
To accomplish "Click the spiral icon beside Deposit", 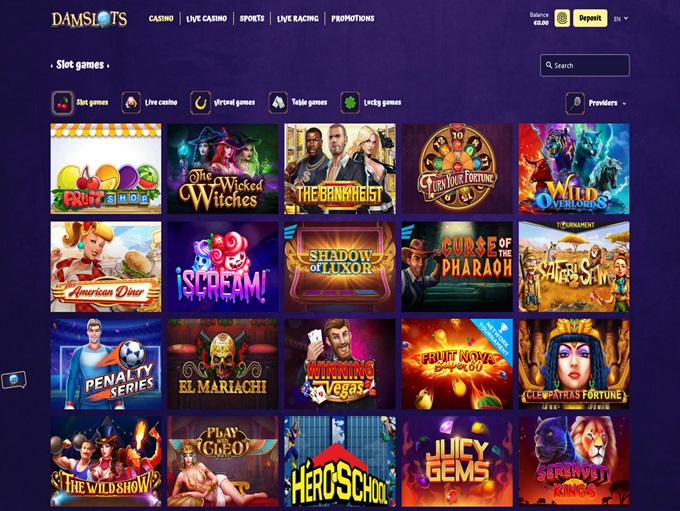I will [x=562, y=18].
